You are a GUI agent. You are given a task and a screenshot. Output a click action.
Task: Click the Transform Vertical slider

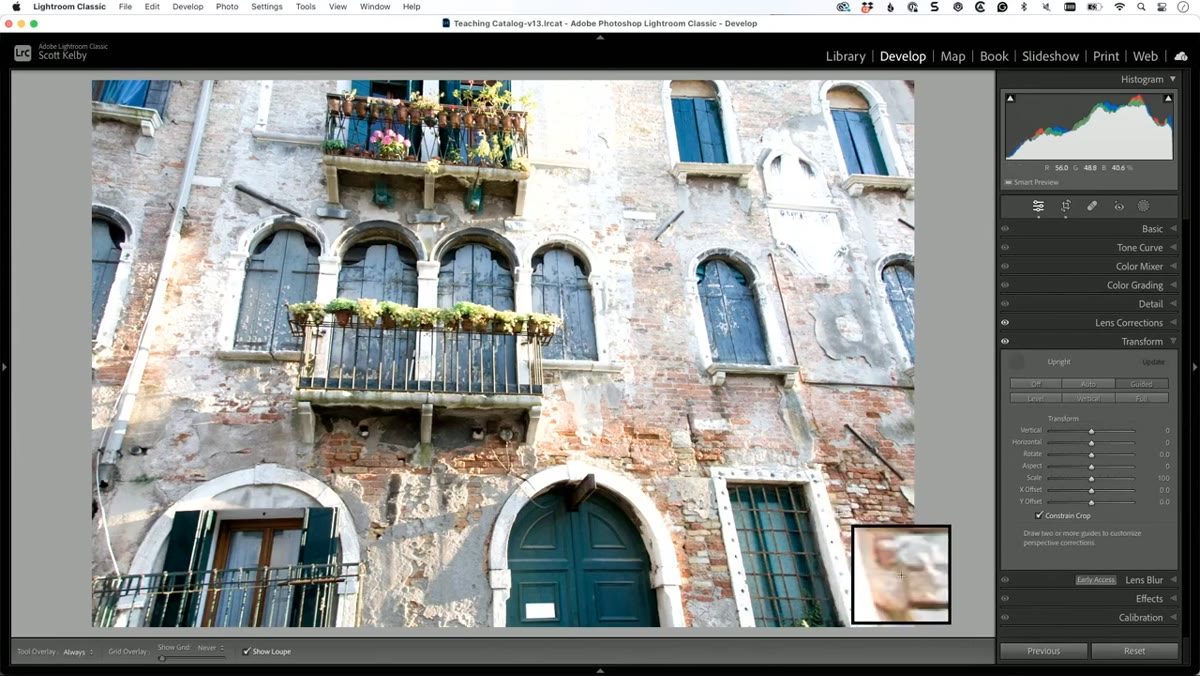pyautogui.click(x=1091, y=431)
